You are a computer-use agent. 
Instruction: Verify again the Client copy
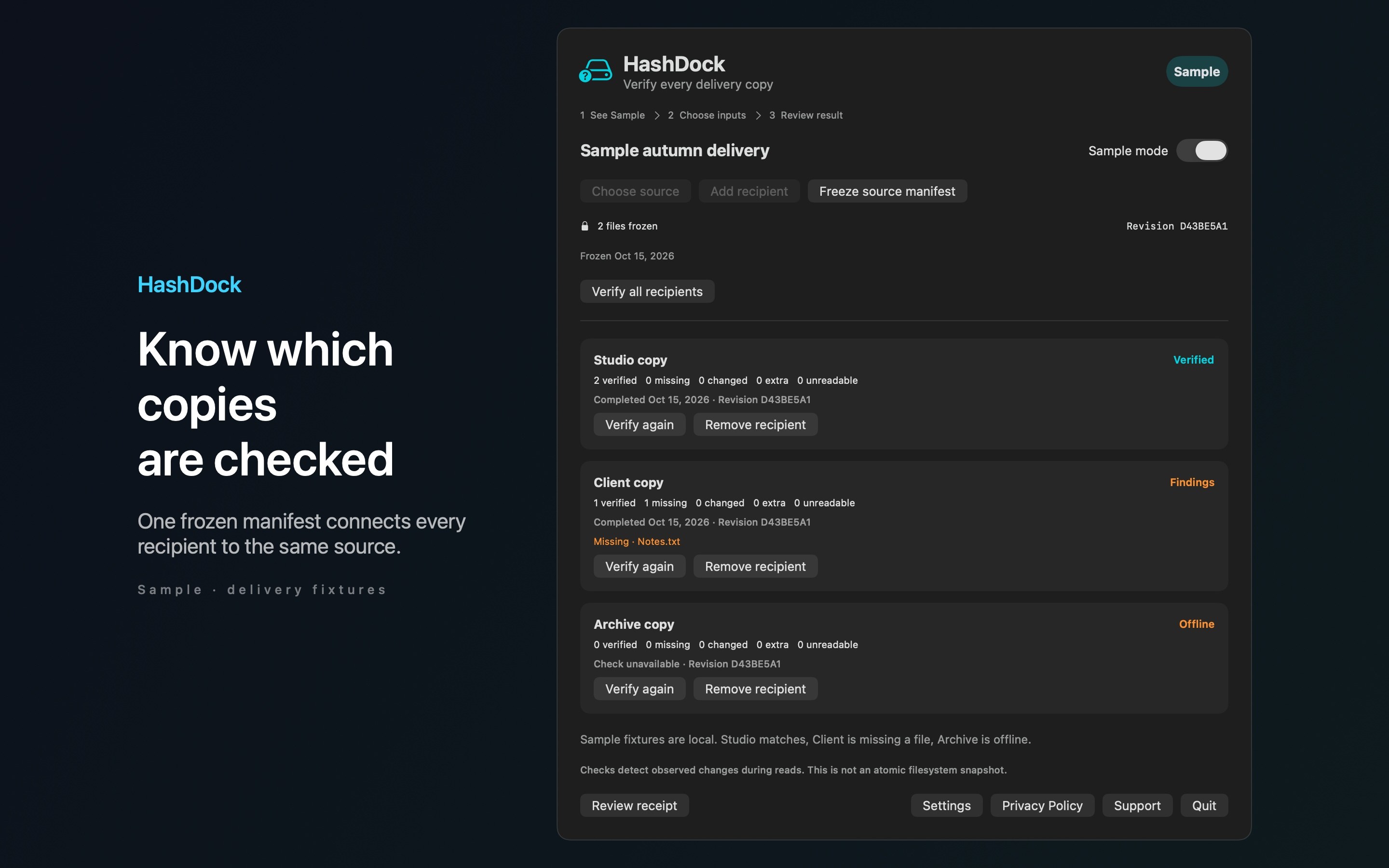(x=640, y=567)
